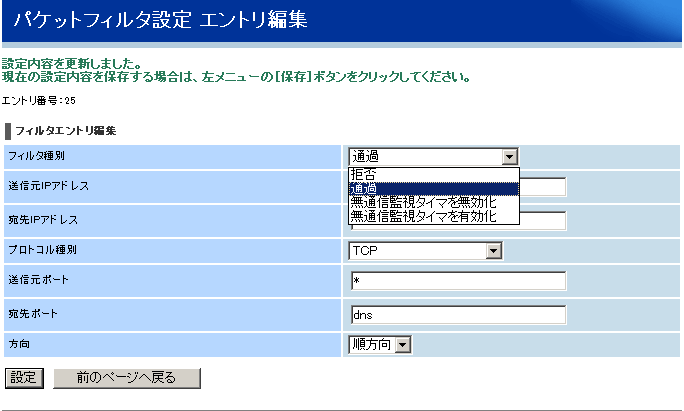Click the プロトコル種別 row label
This screenshot has height=411, width=684.
tap(41, 249)
